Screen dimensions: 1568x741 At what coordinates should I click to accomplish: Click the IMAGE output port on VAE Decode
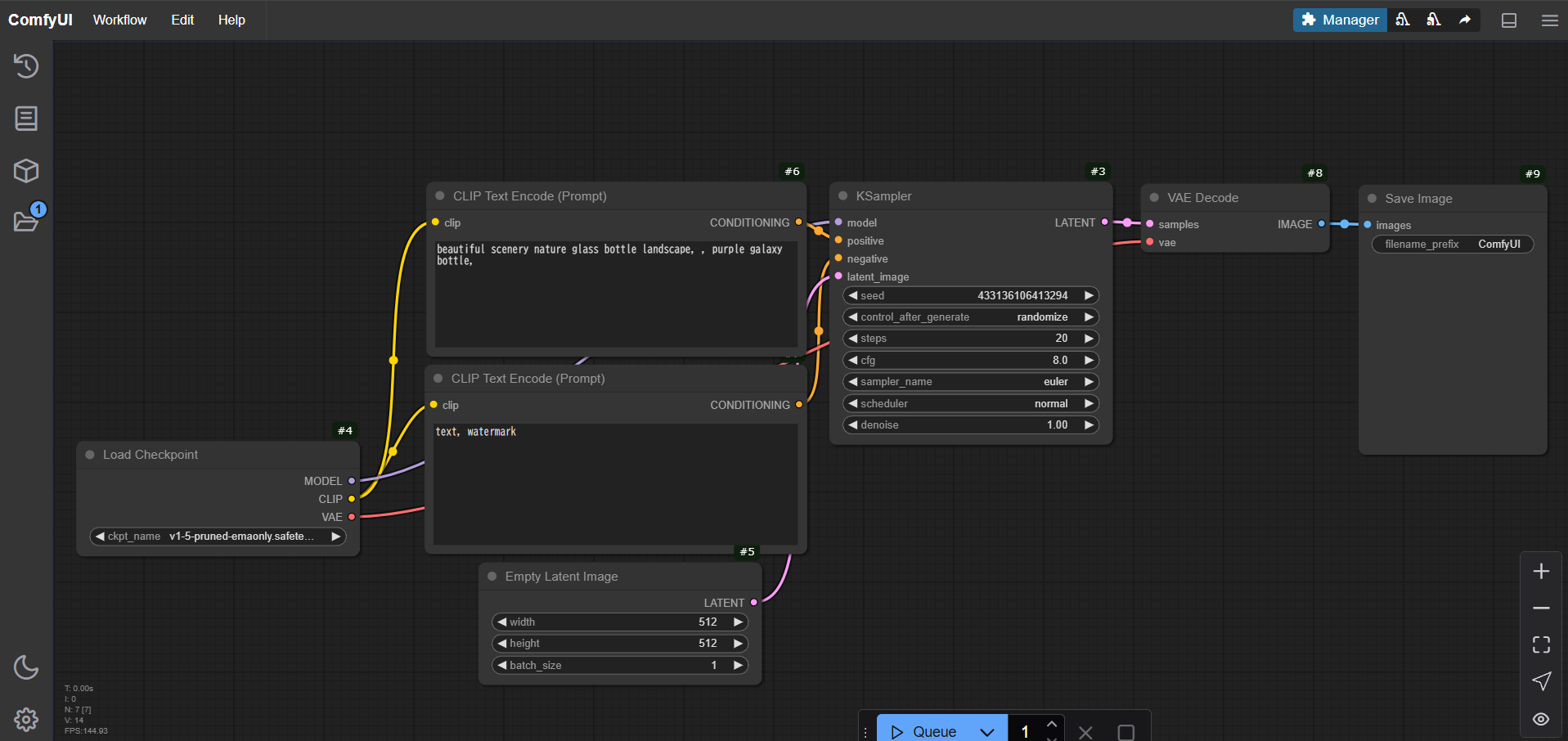(1322, 224)
